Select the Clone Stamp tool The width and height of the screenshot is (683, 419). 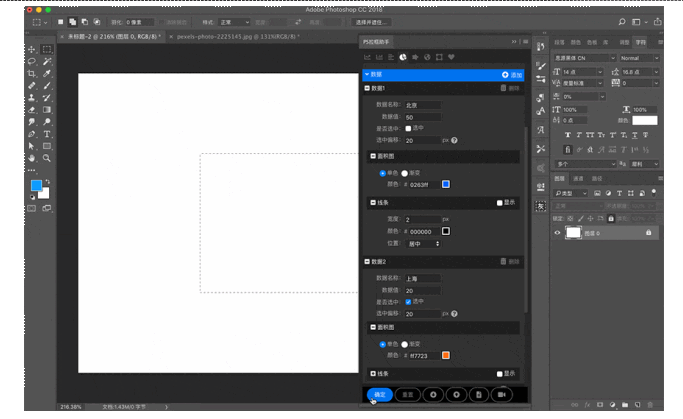click(x=32, y=98)
